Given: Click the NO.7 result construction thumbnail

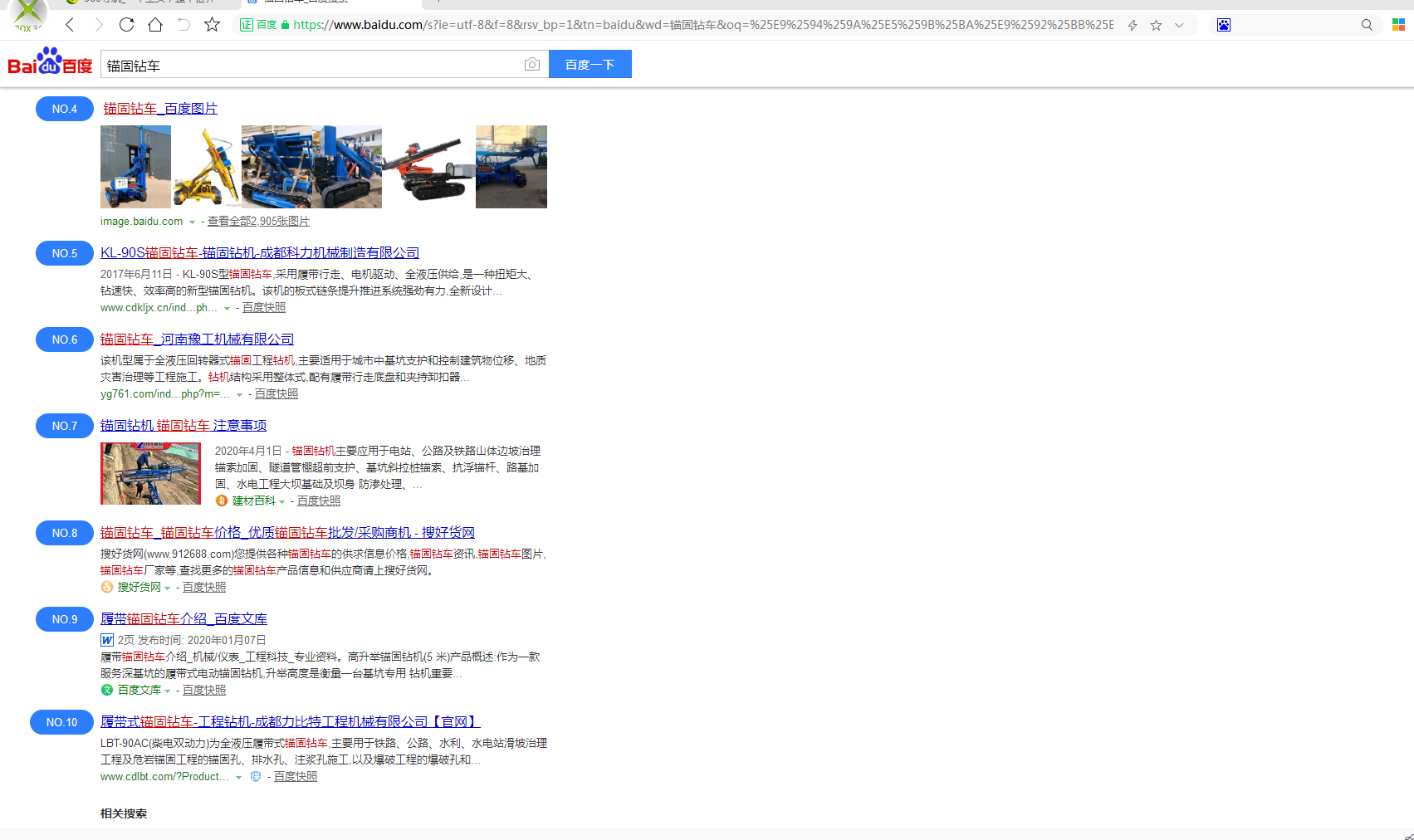Looking at the screenshot, I should pyautogui.click(x=150, y=473).
